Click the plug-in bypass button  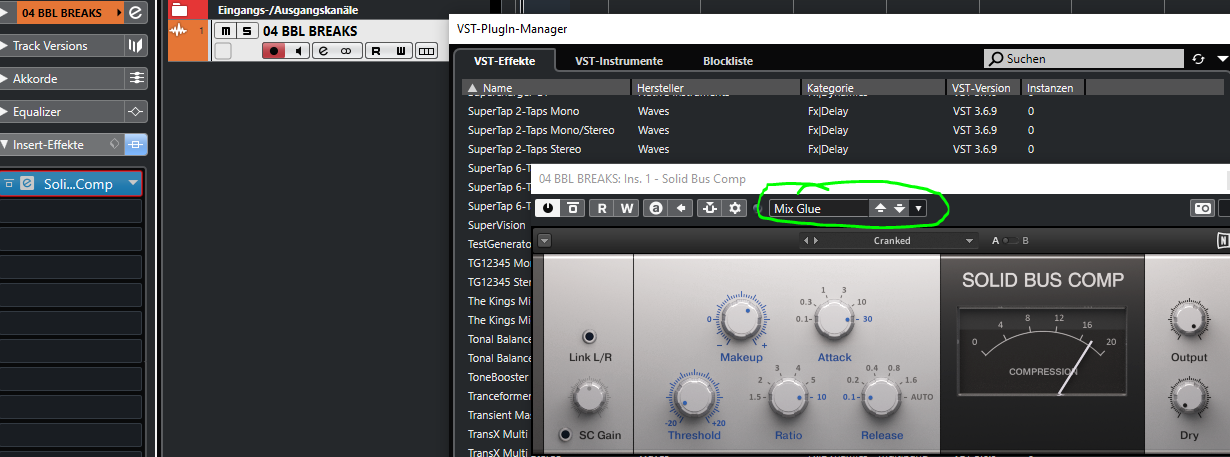click(573, 208)
